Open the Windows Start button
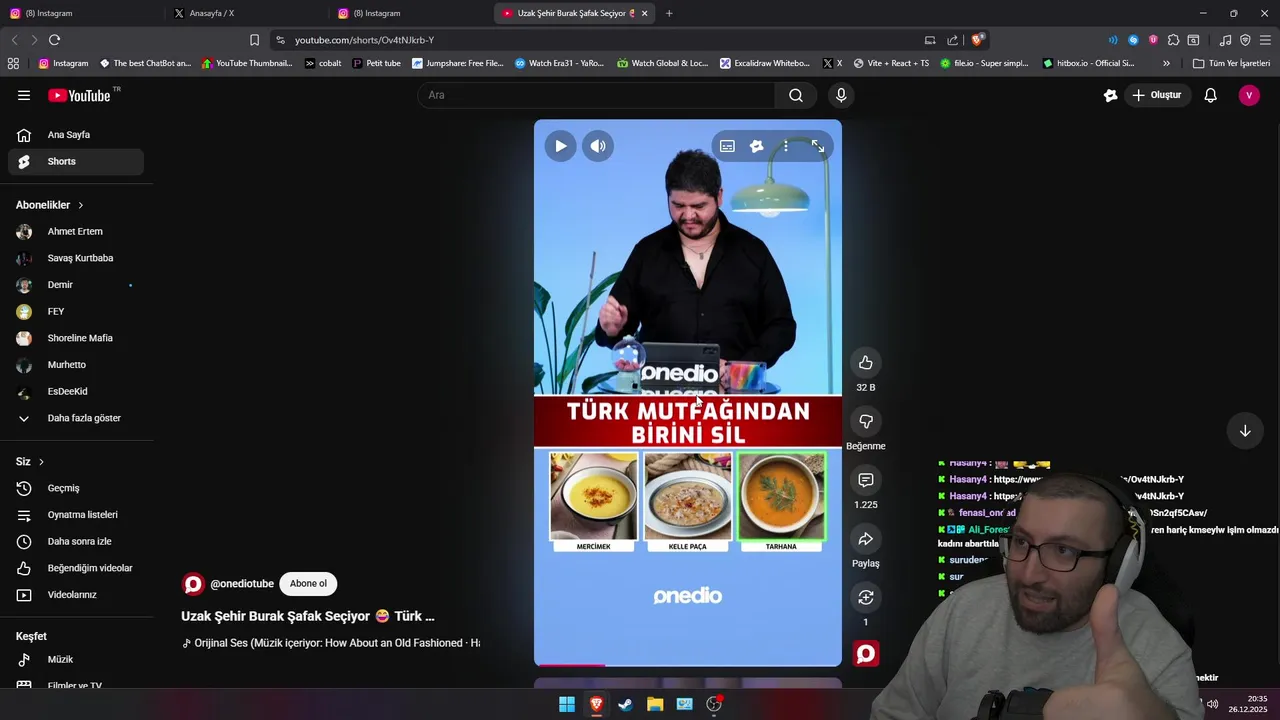The width and height of the screenshot is (1280, 720). tap(567, 704)
